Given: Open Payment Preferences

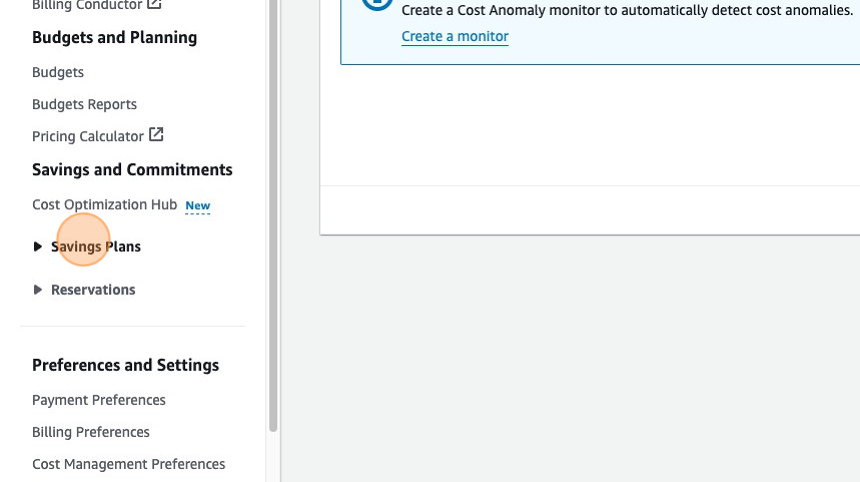Looking at the screenshot, I should click(x=99, y=400).
